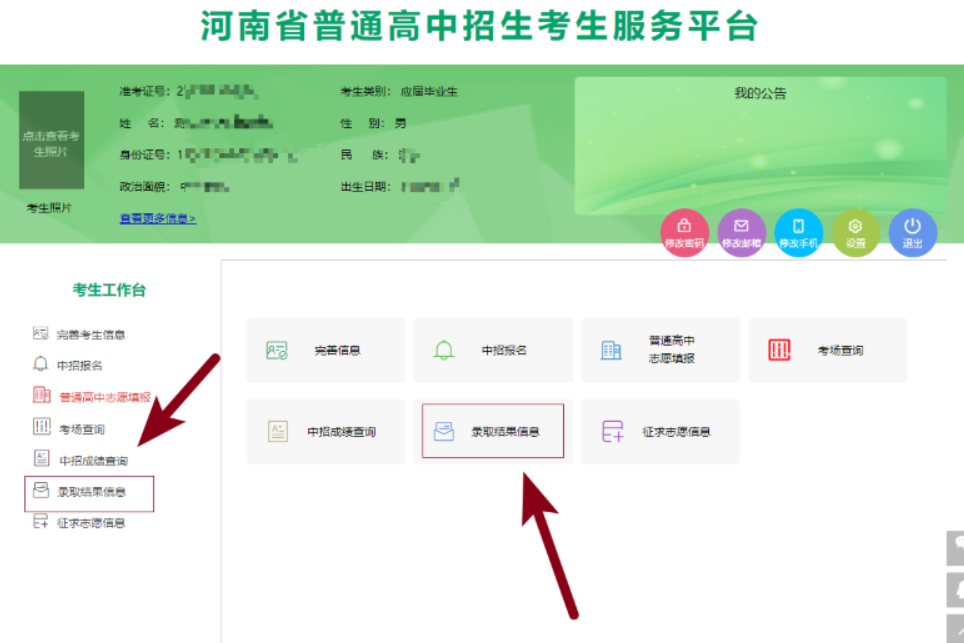The image size is (964, 643).
Task: Click the red 修改密码 lock icon
Action: (x=684, y=232)
